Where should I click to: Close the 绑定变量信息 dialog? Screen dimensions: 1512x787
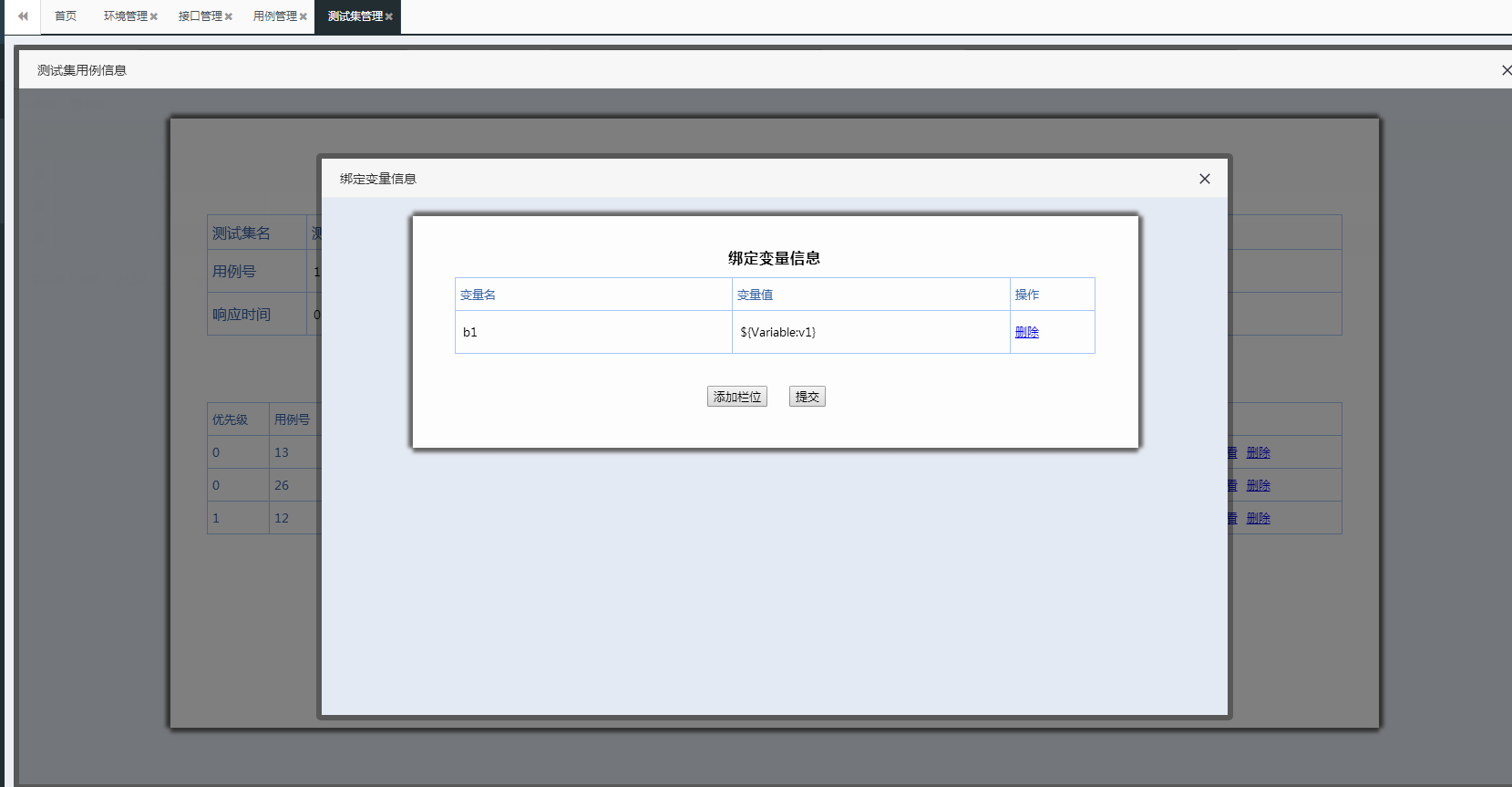click(x=1205, y=179)
